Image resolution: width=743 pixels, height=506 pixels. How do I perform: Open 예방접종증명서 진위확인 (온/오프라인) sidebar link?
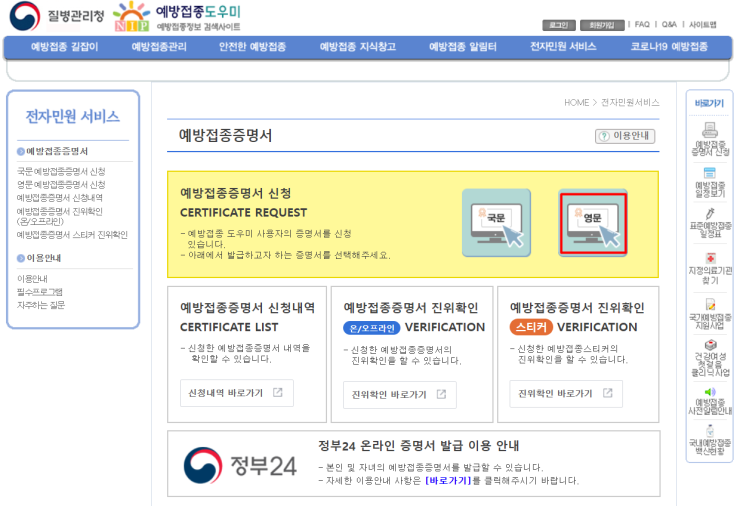point(60,216)
